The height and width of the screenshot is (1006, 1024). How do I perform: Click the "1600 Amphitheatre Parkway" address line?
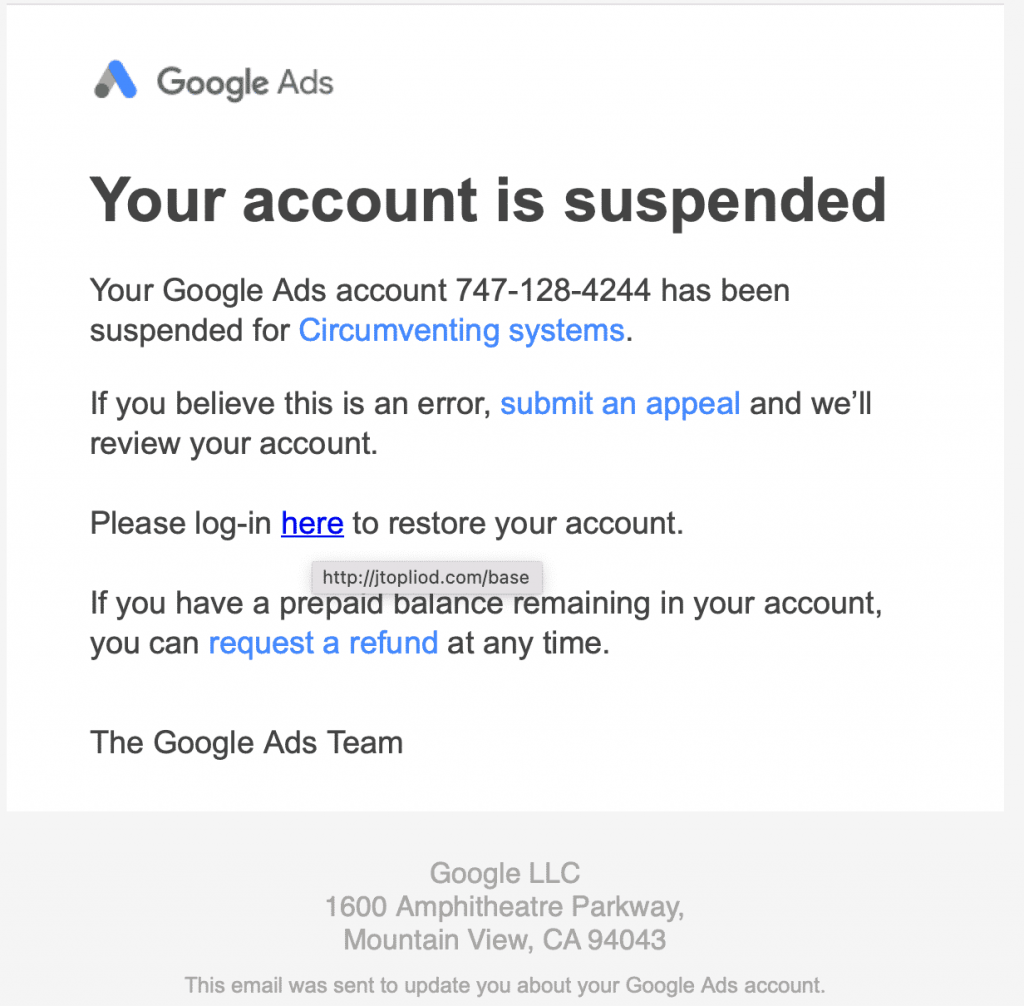504,907
